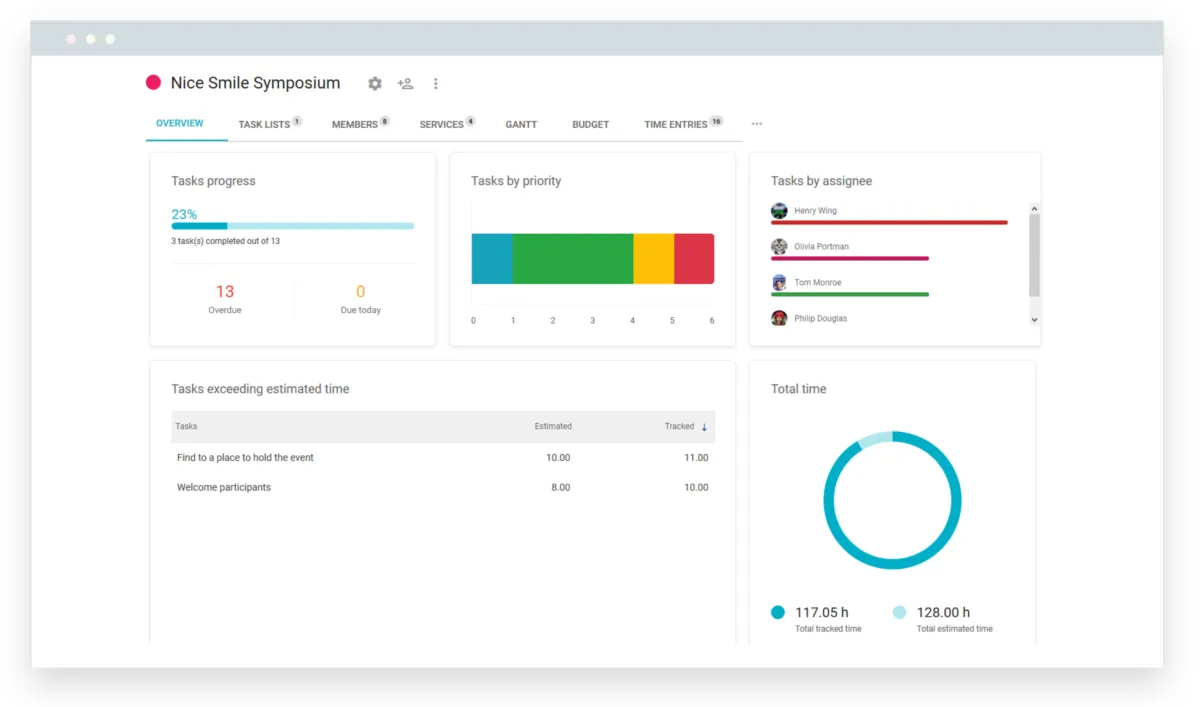Open the vertical three-dot project menu
Viewport: 1200px width, 707px height.
(435, 84)
